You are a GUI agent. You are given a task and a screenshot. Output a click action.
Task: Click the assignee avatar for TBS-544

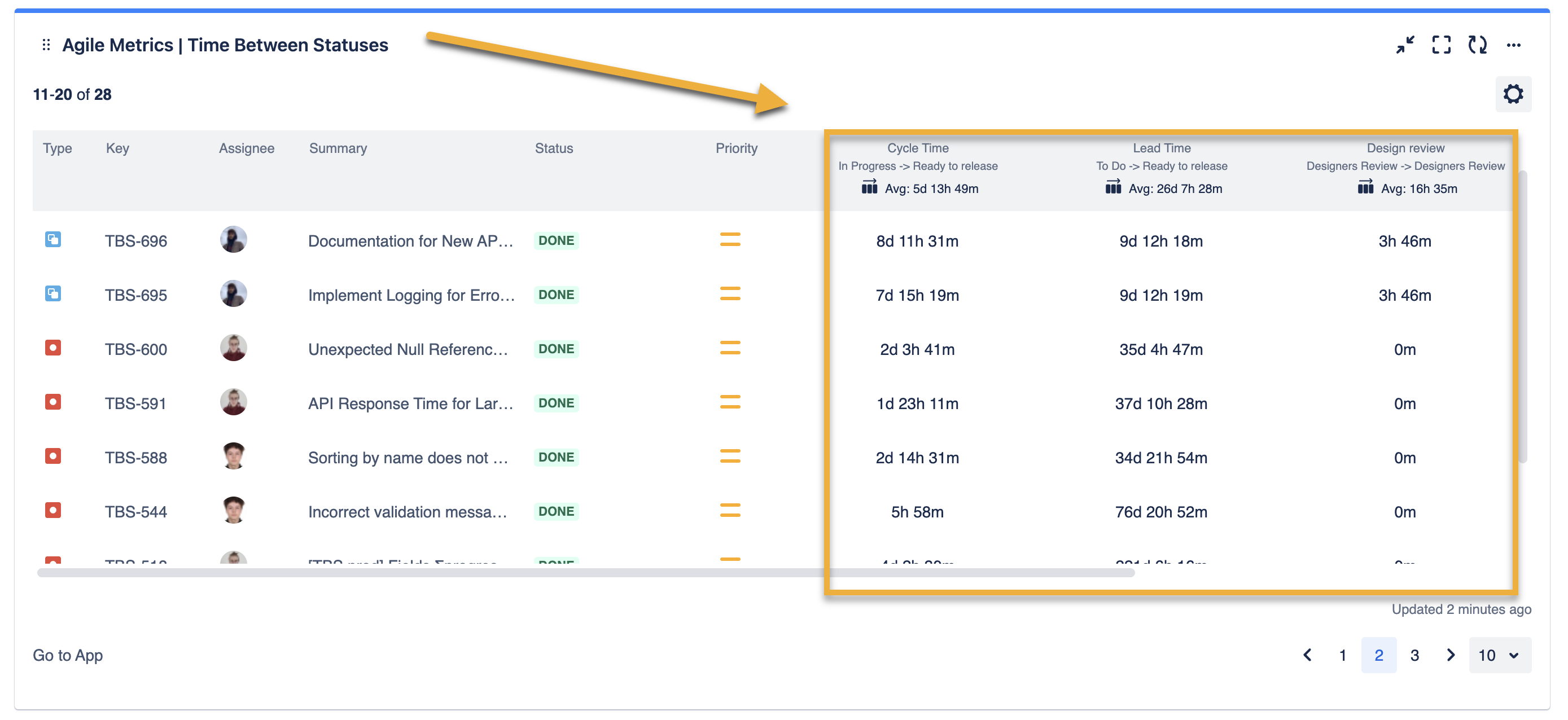click(233, 511)
